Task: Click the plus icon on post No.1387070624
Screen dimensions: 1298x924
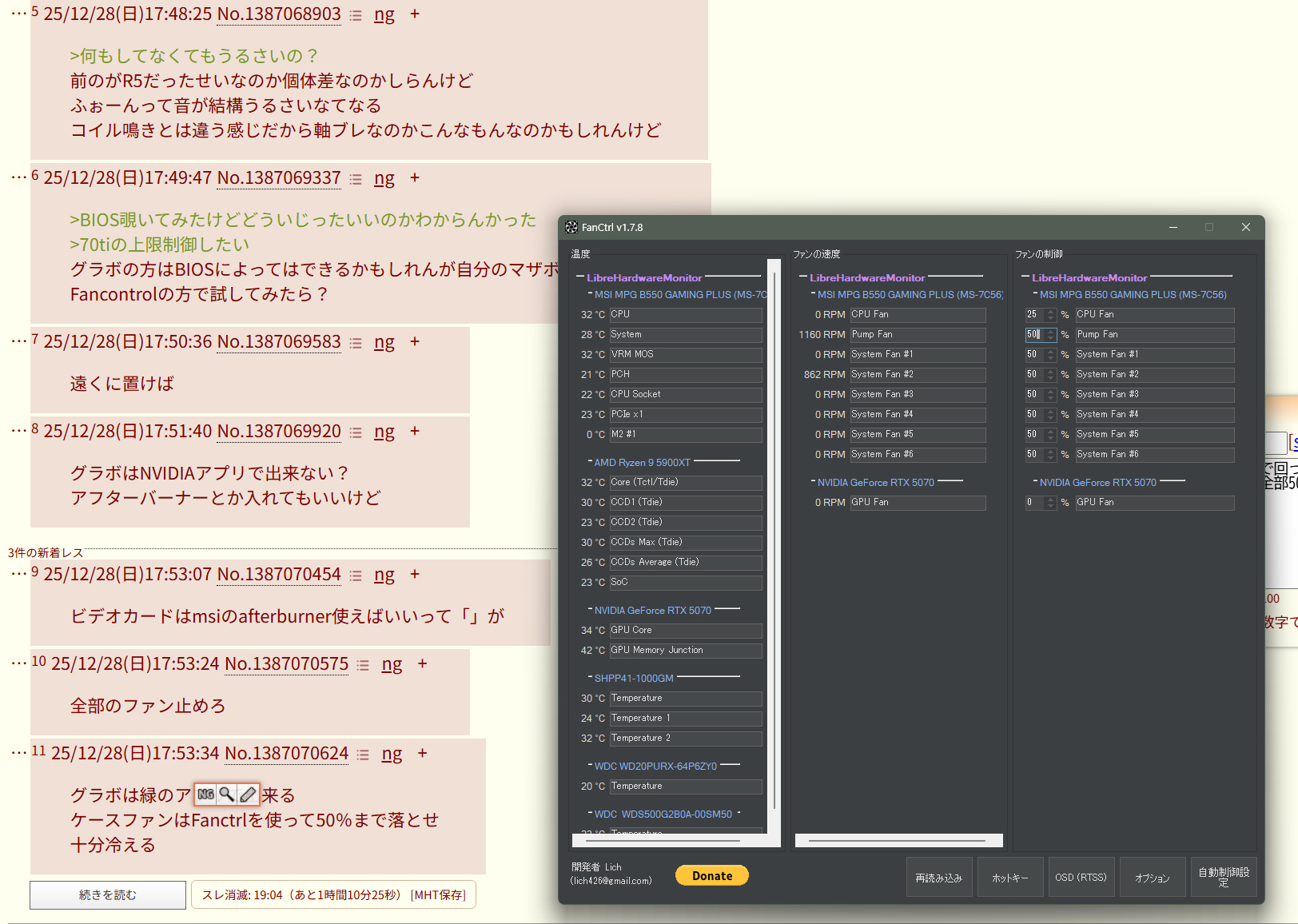Action: tap(422, 753)
